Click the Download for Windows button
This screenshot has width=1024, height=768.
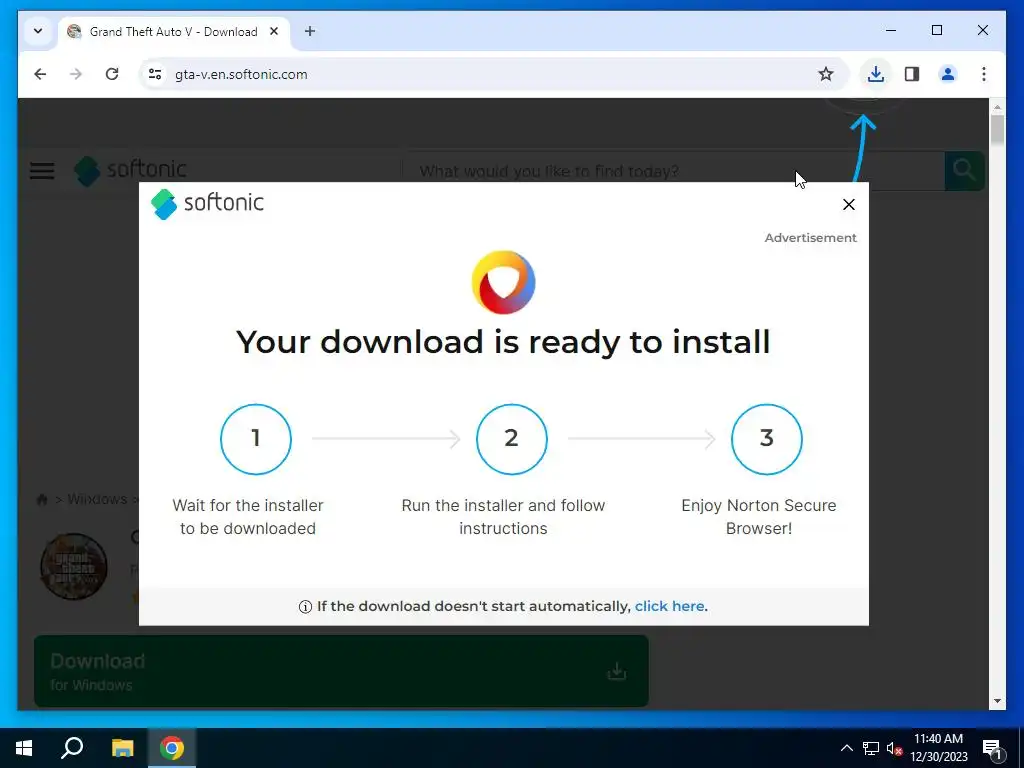click(341, 671)
